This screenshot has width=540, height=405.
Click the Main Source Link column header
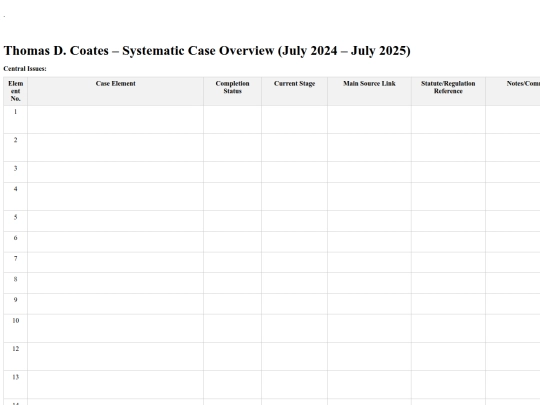pos(369,91)
